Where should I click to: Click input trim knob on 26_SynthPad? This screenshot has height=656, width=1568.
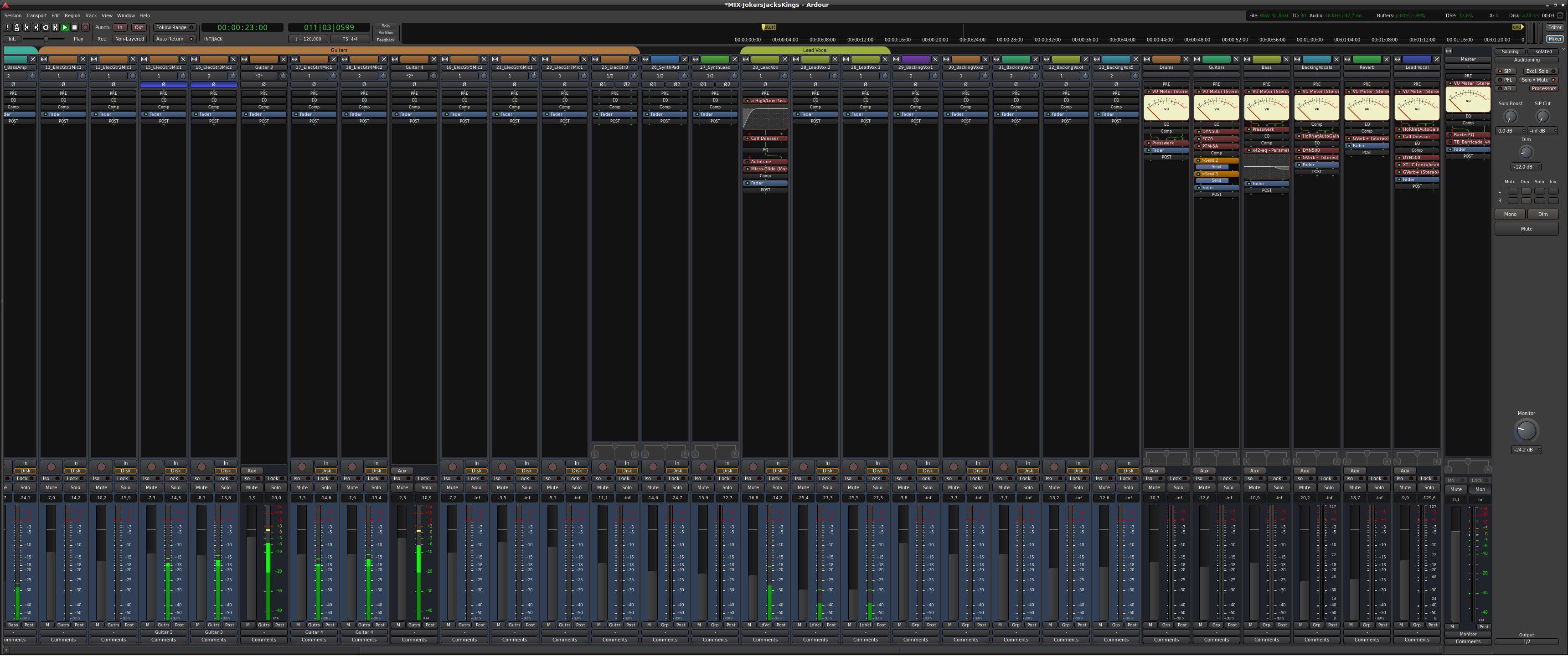pyautogui.click(x=685, y=76)
